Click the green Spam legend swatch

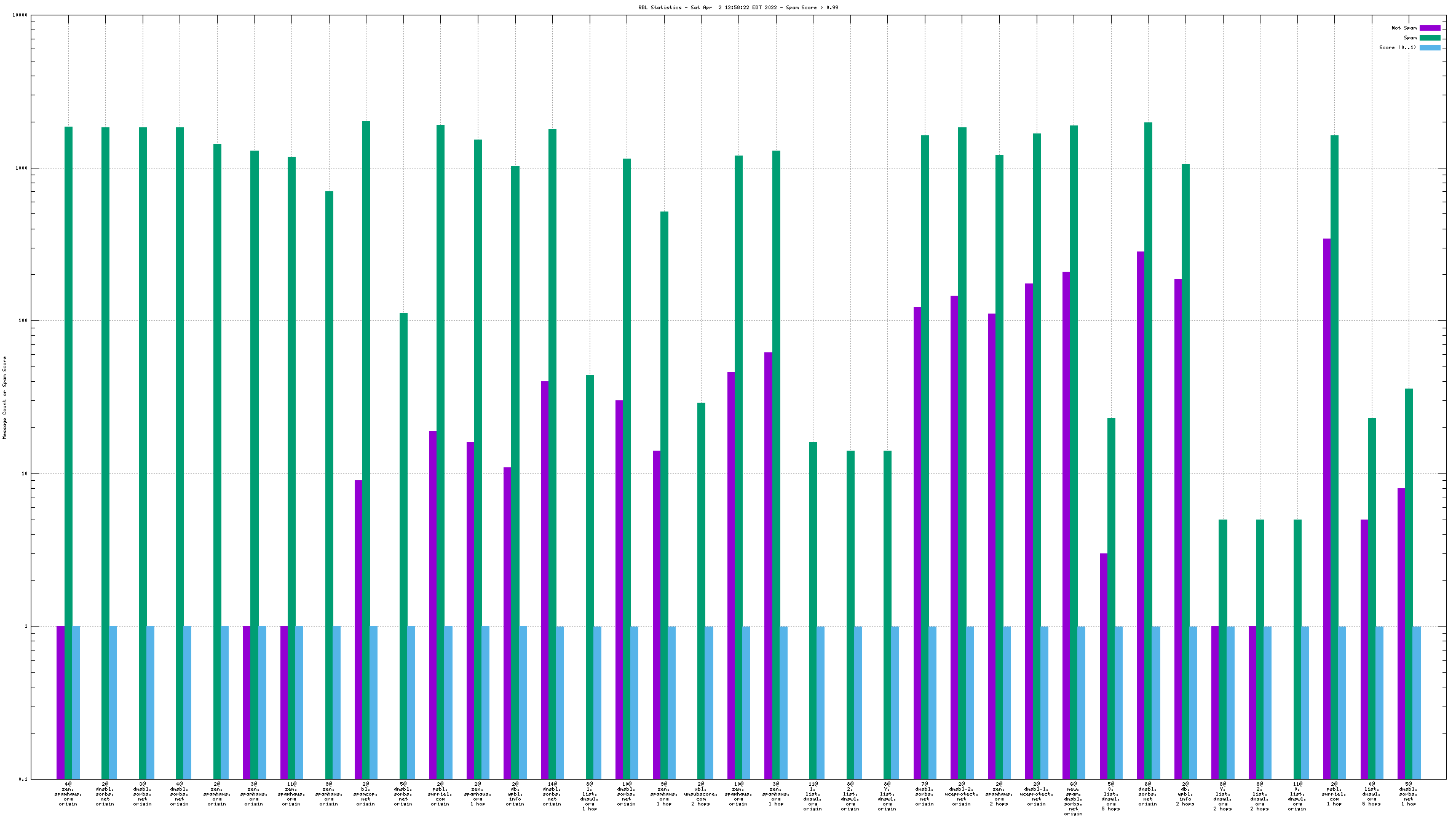click(1430, 38)
